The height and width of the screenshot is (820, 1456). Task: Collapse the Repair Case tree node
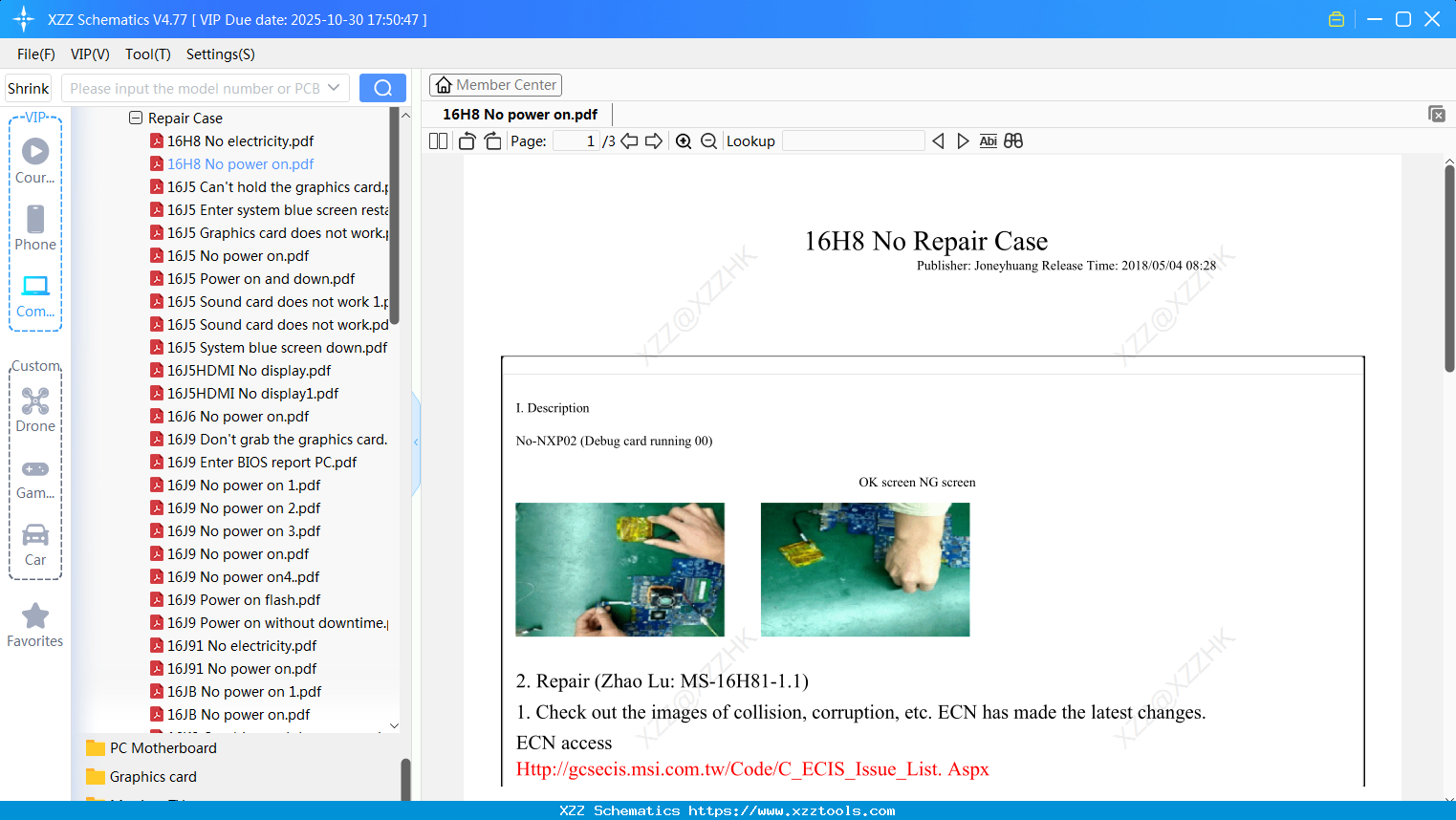pyautogui.click(x=136, y=119)
